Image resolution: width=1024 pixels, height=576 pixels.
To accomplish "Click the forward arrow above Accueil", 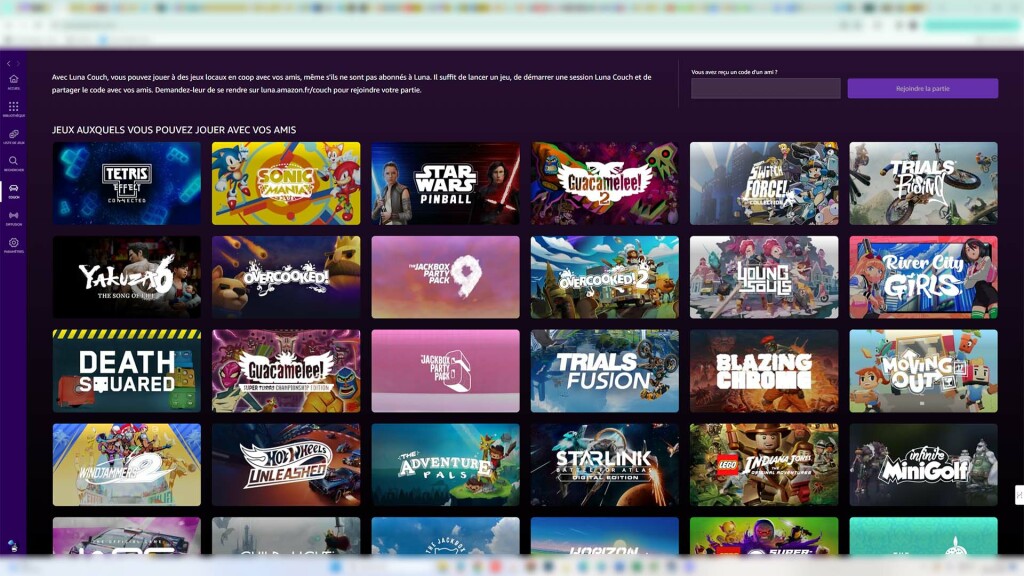I will [x=18, y=63].
